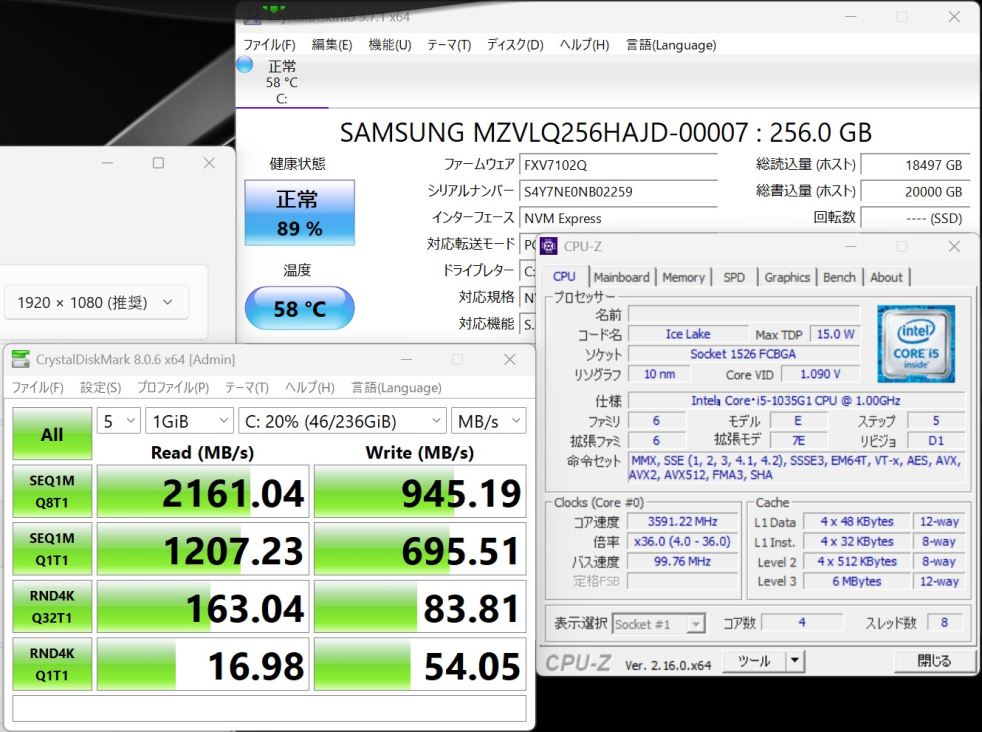Click the empty comment field in CrystalDiskMark
This screenshot has height=732, width=982.
pos(269,708)
